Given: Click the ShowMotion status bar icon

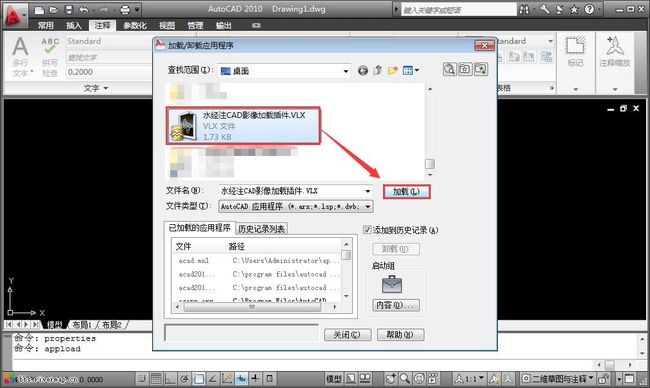Looking at the screenshot, I should tap(433, 378).
